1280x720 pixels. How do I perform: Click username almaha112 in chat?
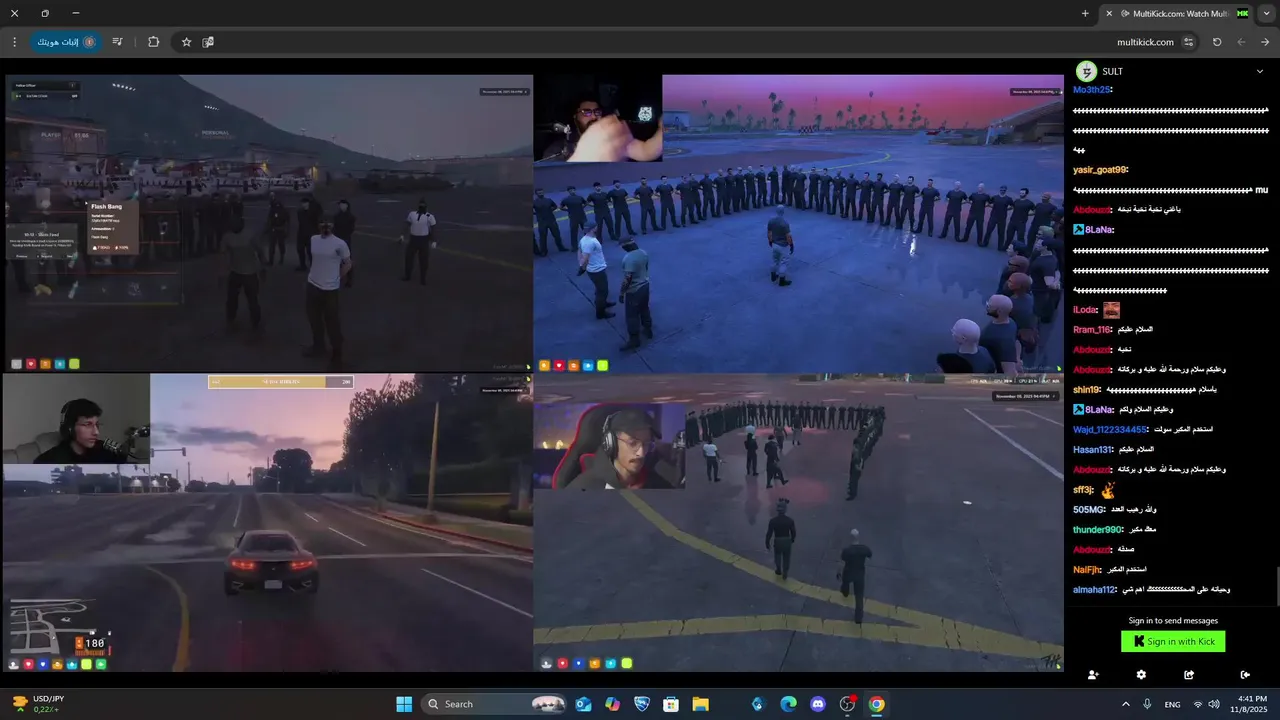pyautogui.click(x=1094, y=589)
